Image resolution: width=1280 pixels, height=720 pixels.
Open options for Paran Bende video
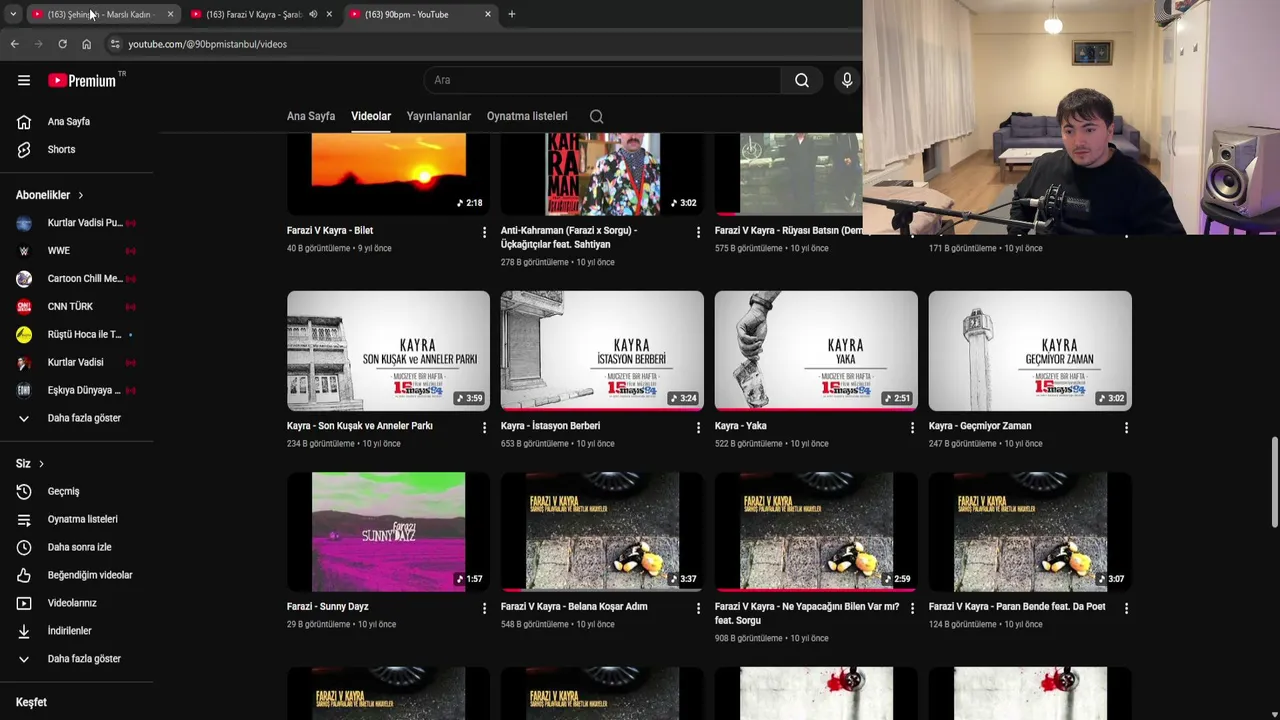click(x=1126, y=608)
